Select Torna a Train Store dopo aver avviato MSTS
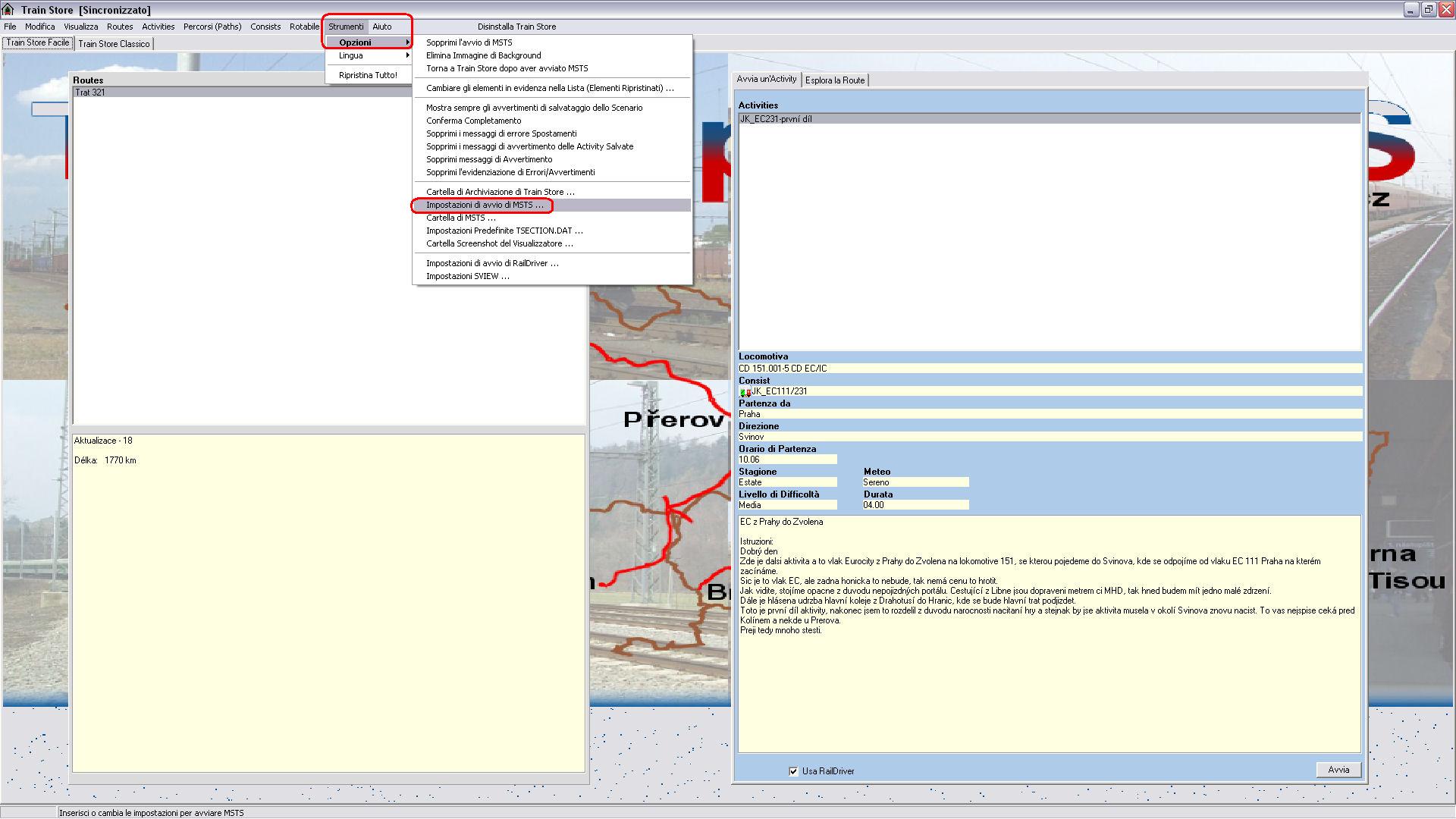Image resolution: width=1456 pixels, height=819 pixels. click(552, 68)
